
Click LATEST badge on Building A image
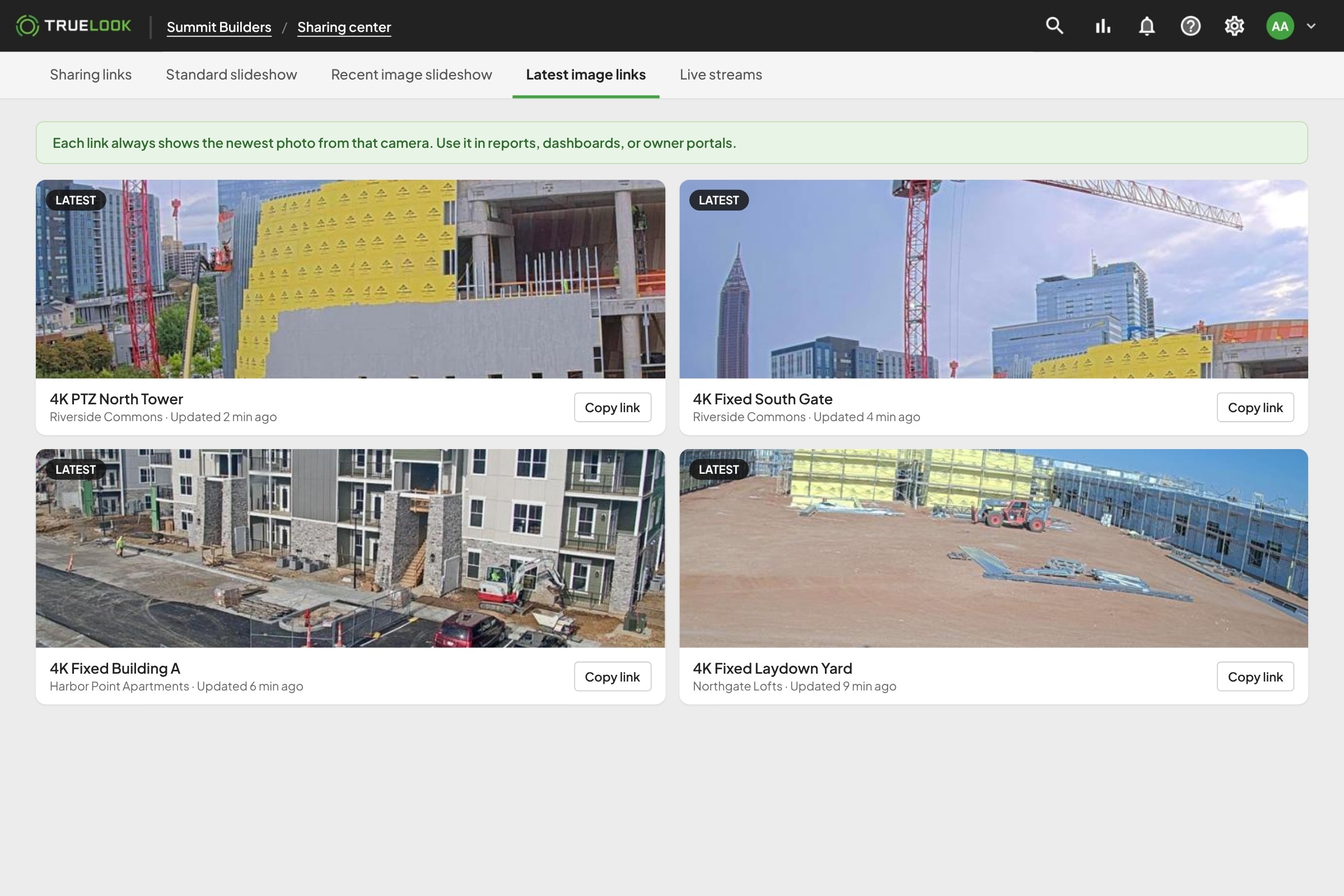[76, 469]
